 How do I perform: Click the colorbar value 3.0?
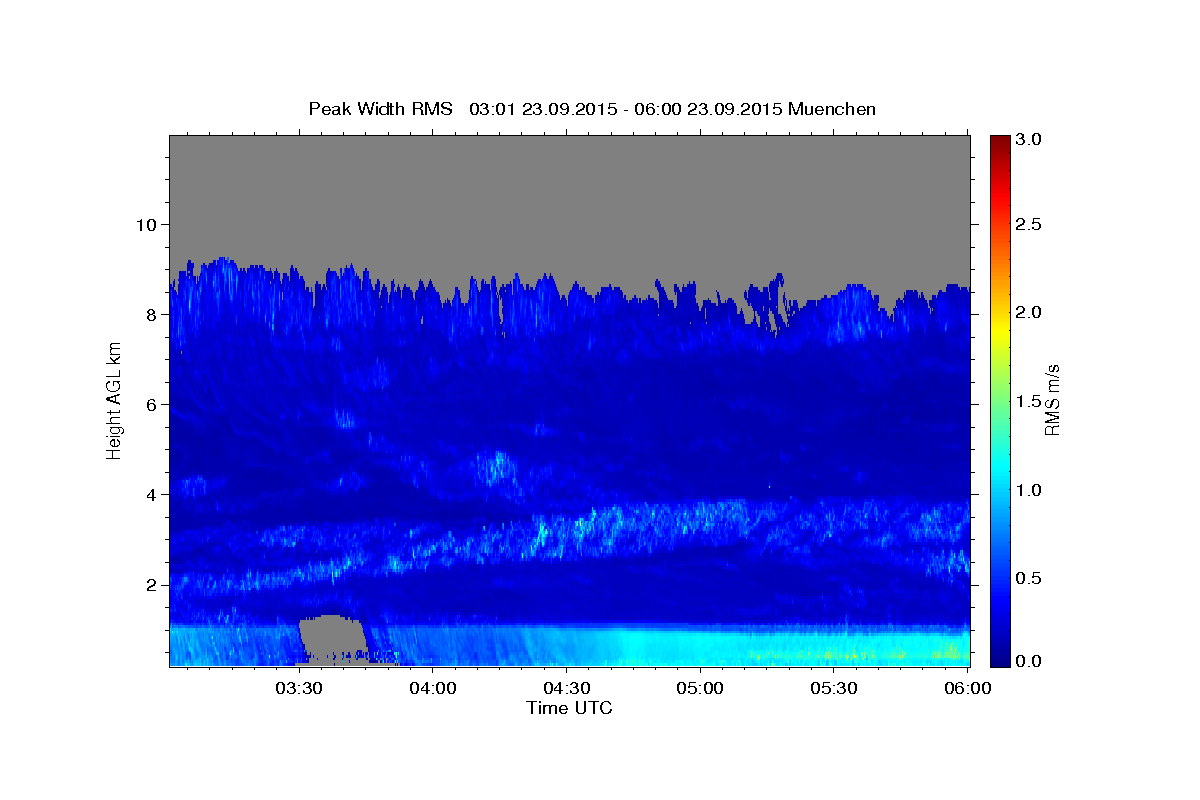(1029, 139)
